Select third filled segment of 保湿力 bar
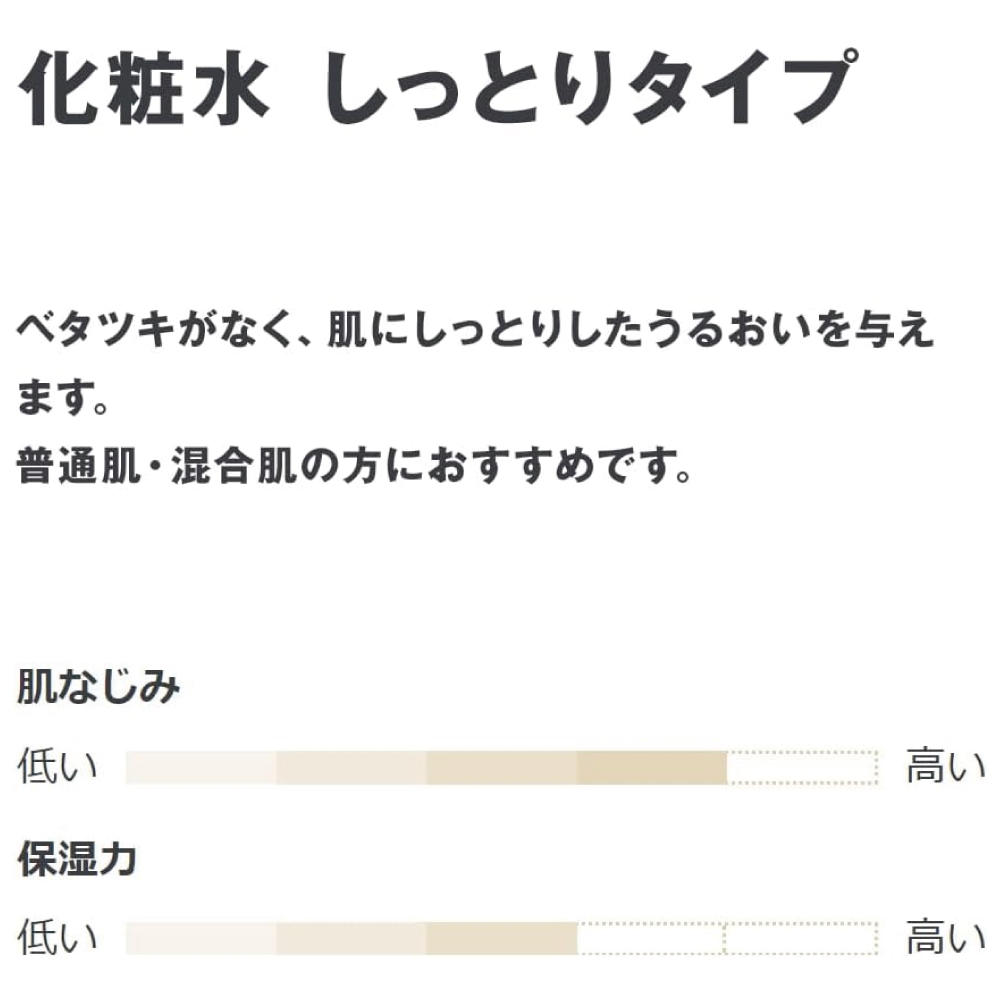Image resolution: width=1000 pixels, height=1000 pixels. pos(501,938)
